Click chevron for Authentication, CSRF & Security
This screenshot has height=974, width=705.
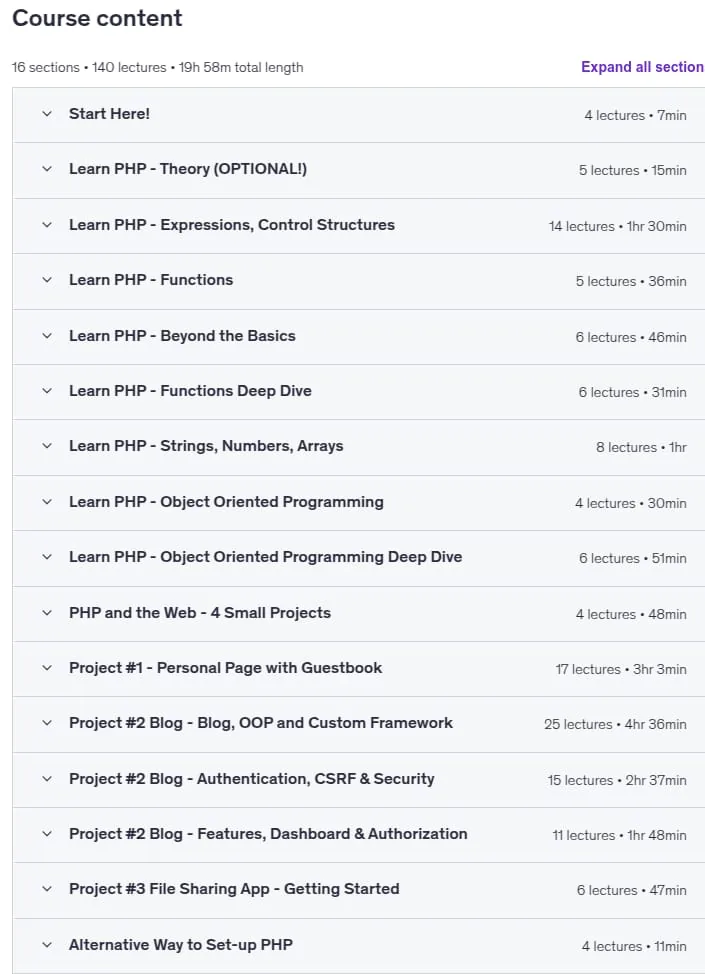click(x=47, y=779)
